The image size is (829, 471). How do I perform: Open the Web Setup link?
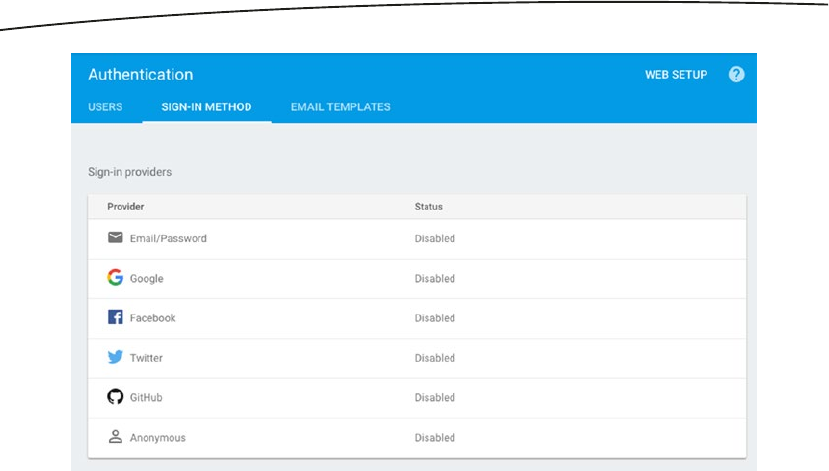coord(676,75)
